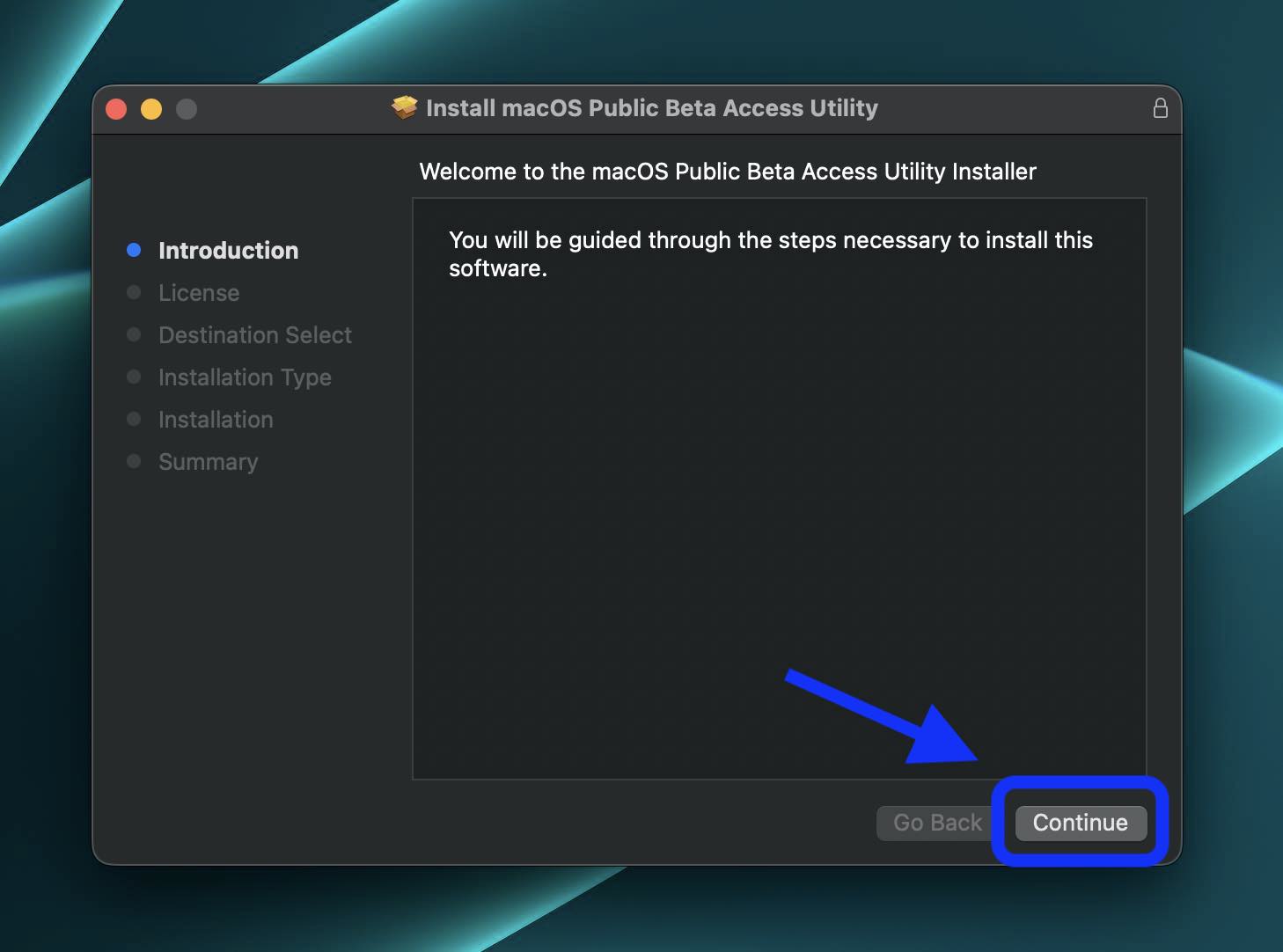This screenshot has height=952, width=1283.
Task: Select the Installation step
Action: [216, 419]
